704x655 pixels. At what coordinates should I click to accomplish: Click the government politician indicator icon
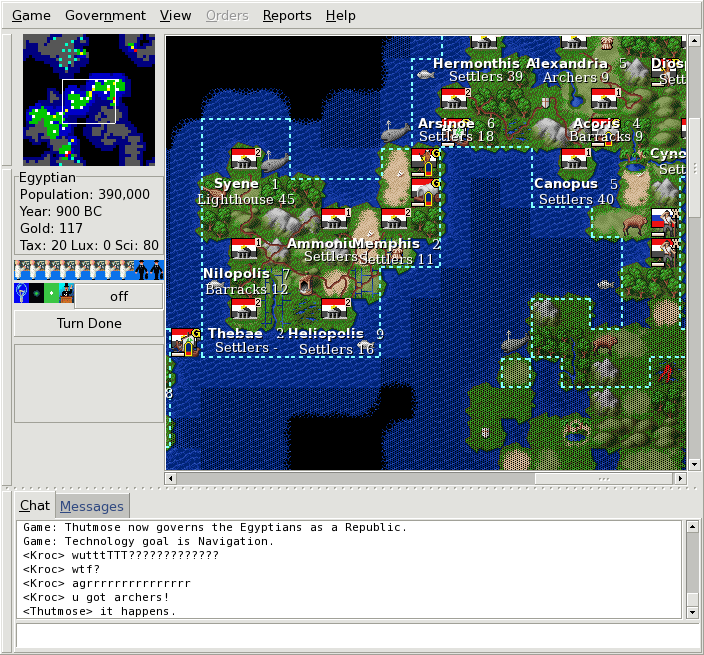point(66,293)
